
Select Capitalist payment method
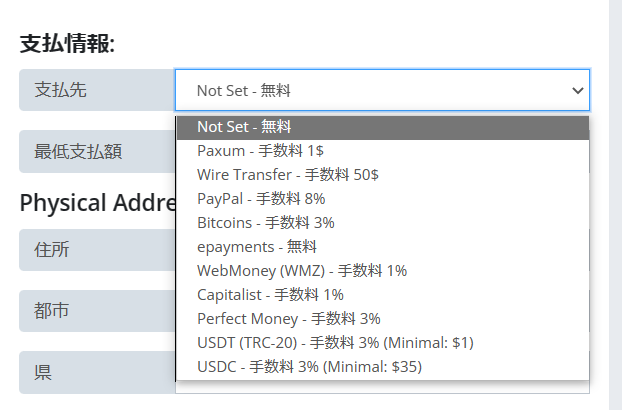(382, 294)
